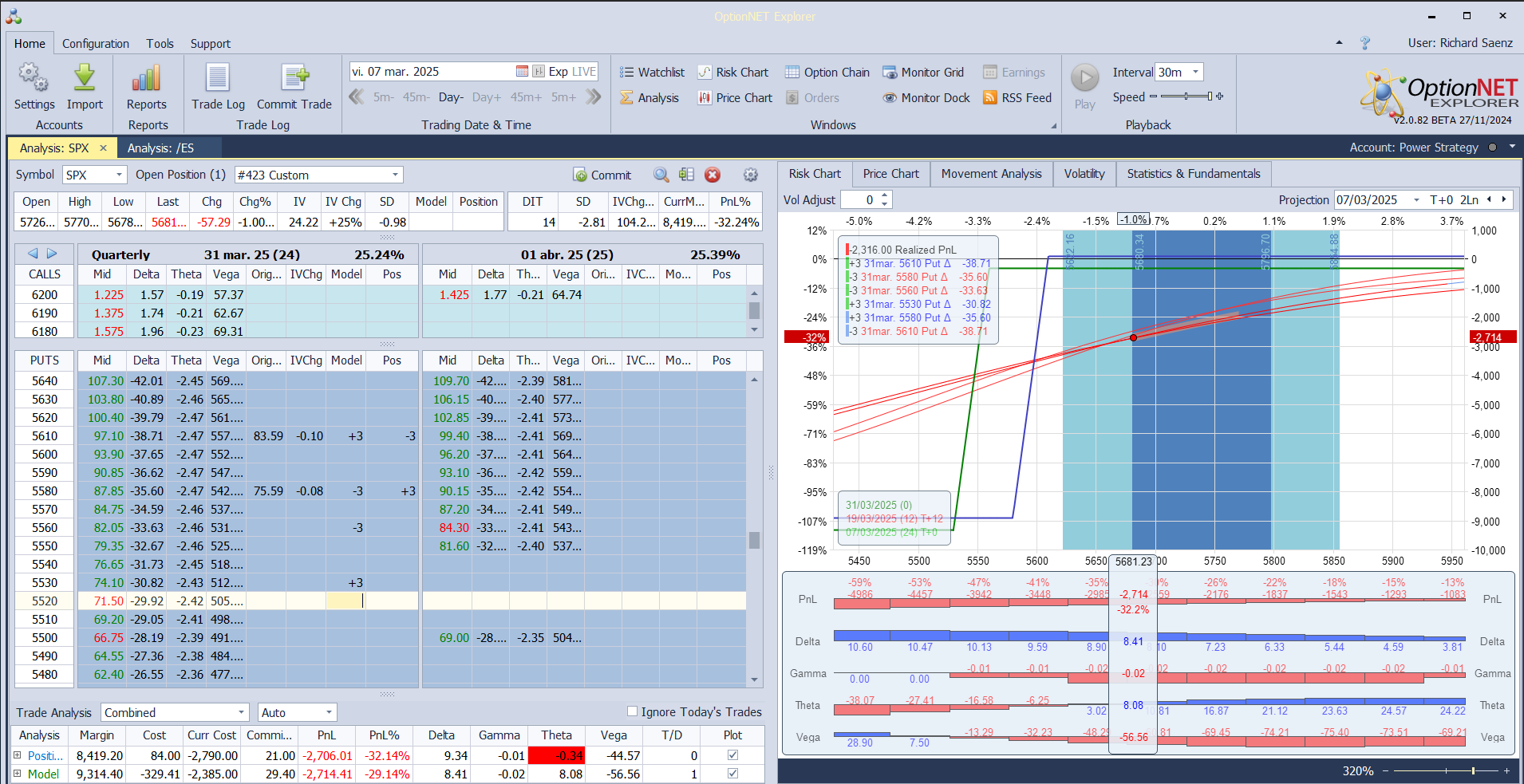Screen dimensions: 1524x784
Task: Go to next expiration with right blue arrow
Action: tap(52, 254)
